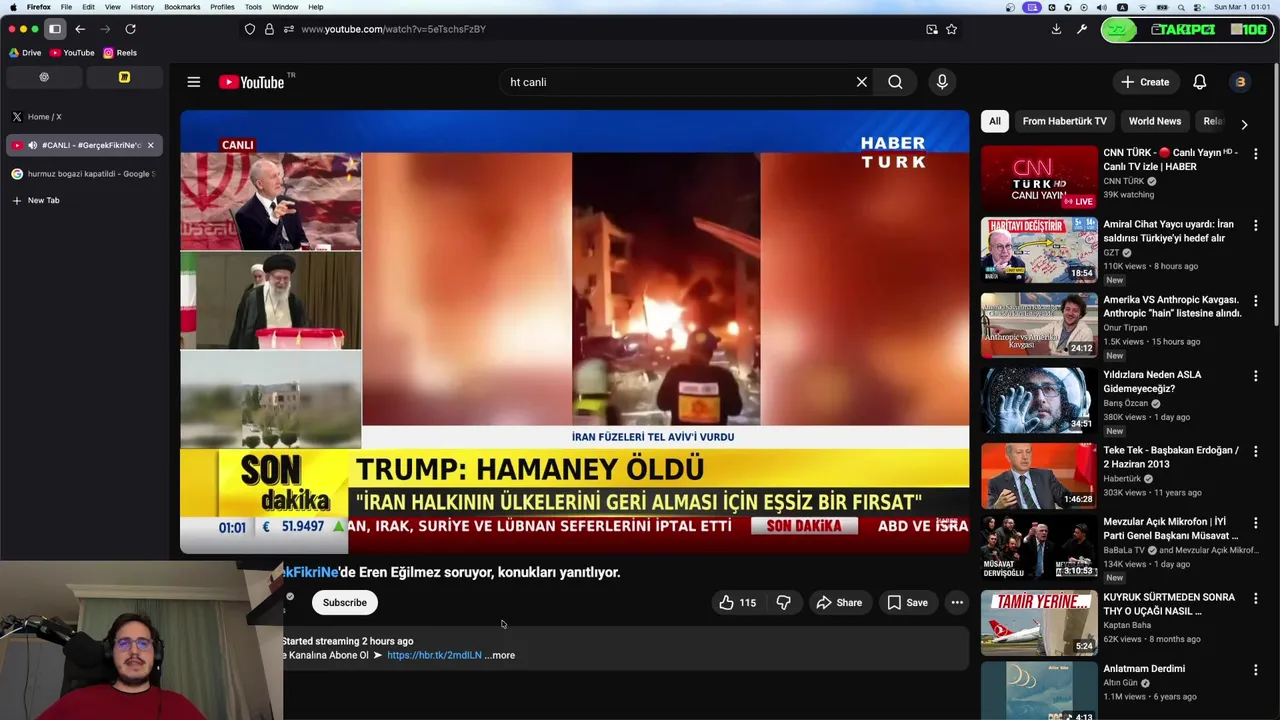Image resolution: width=1280 pixels, height=720 pixels.
Task: Open the yellow pinned tab
Action: (124, 77)
